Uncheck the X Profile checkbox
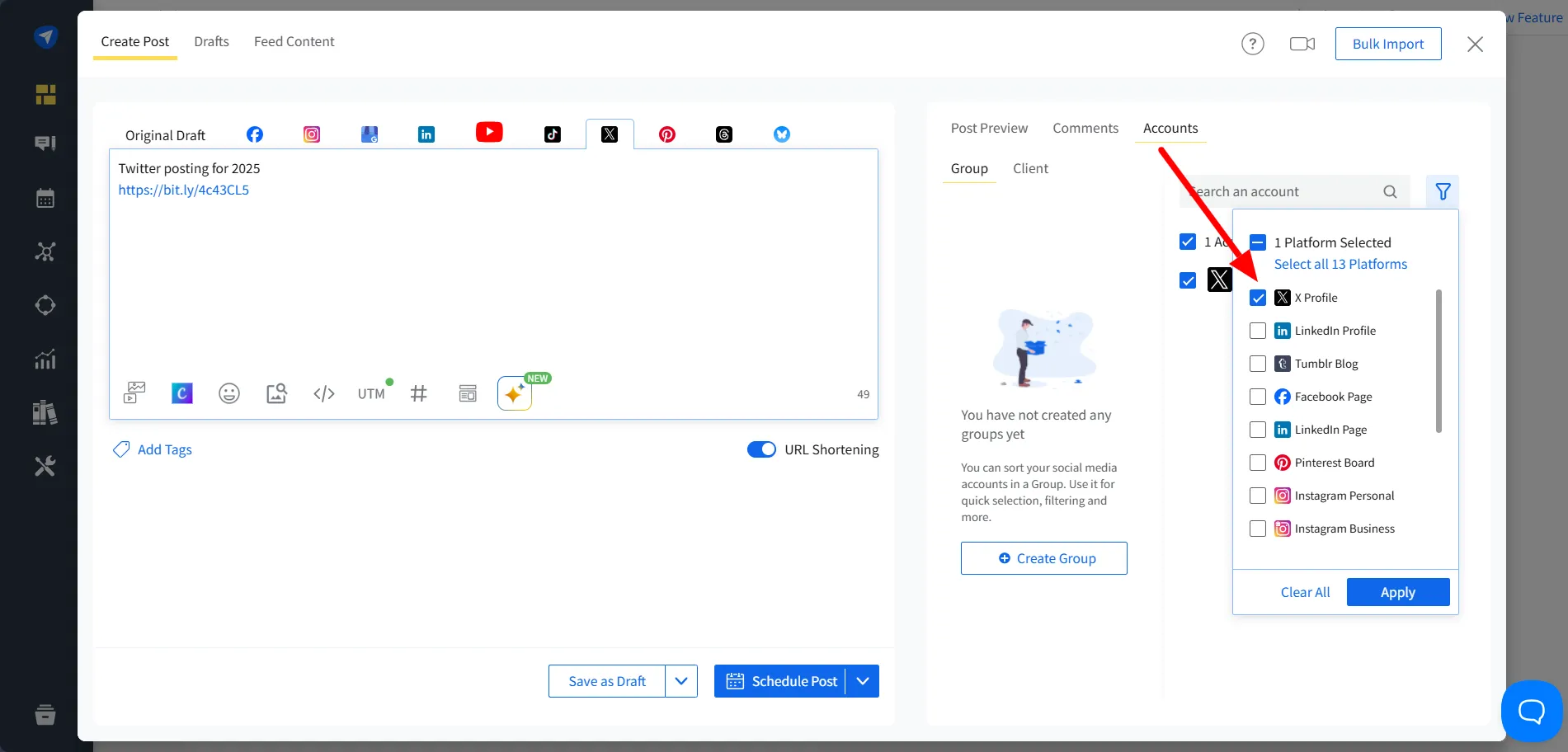This screenshot has height=752, width=1568. click(x=1258, y=298)
